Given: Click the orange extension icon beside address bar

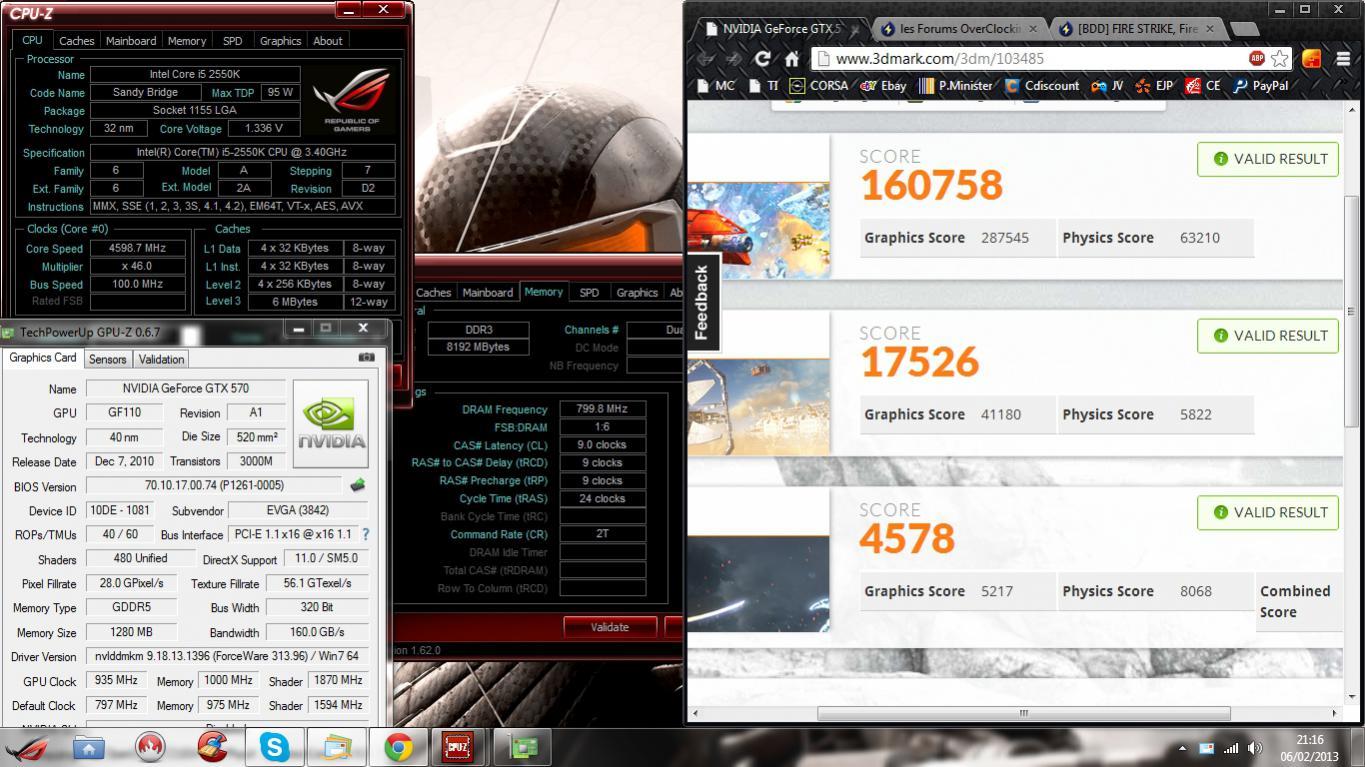Looking at the screenshot, I should [x=1311, y=59].
